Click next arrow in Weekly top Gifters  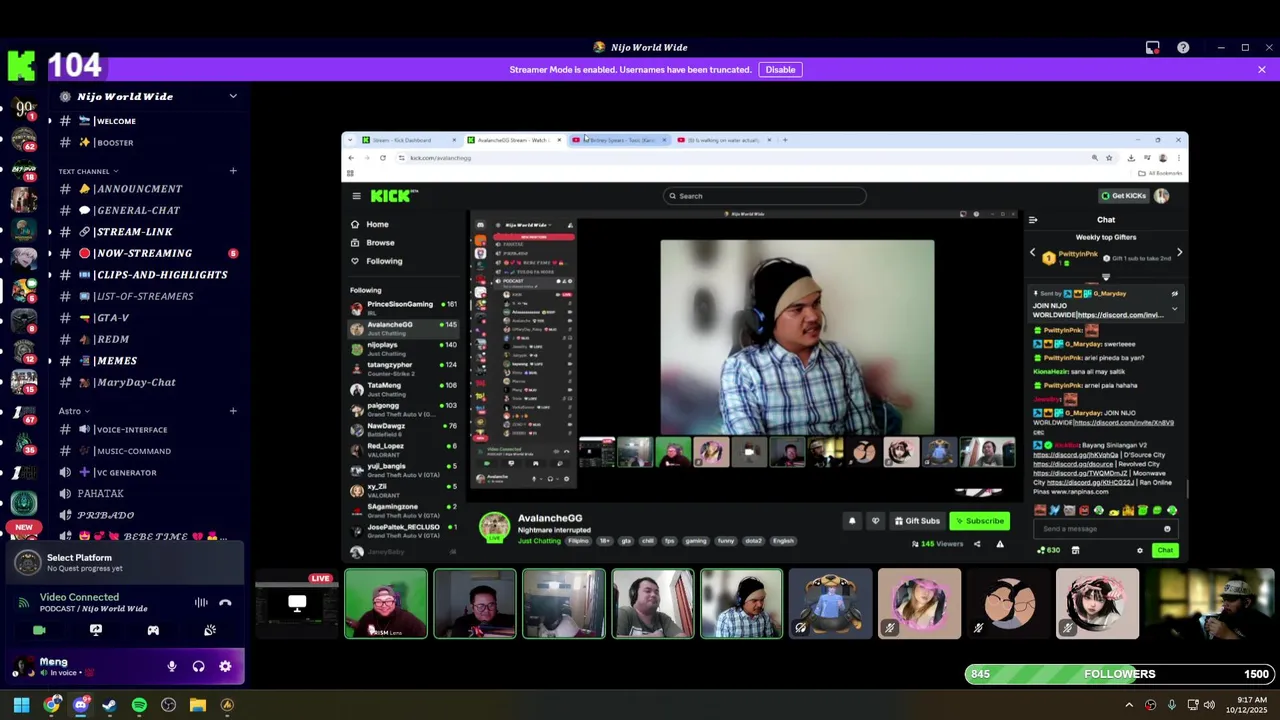pyautogui.click(x=1179, y=253)
